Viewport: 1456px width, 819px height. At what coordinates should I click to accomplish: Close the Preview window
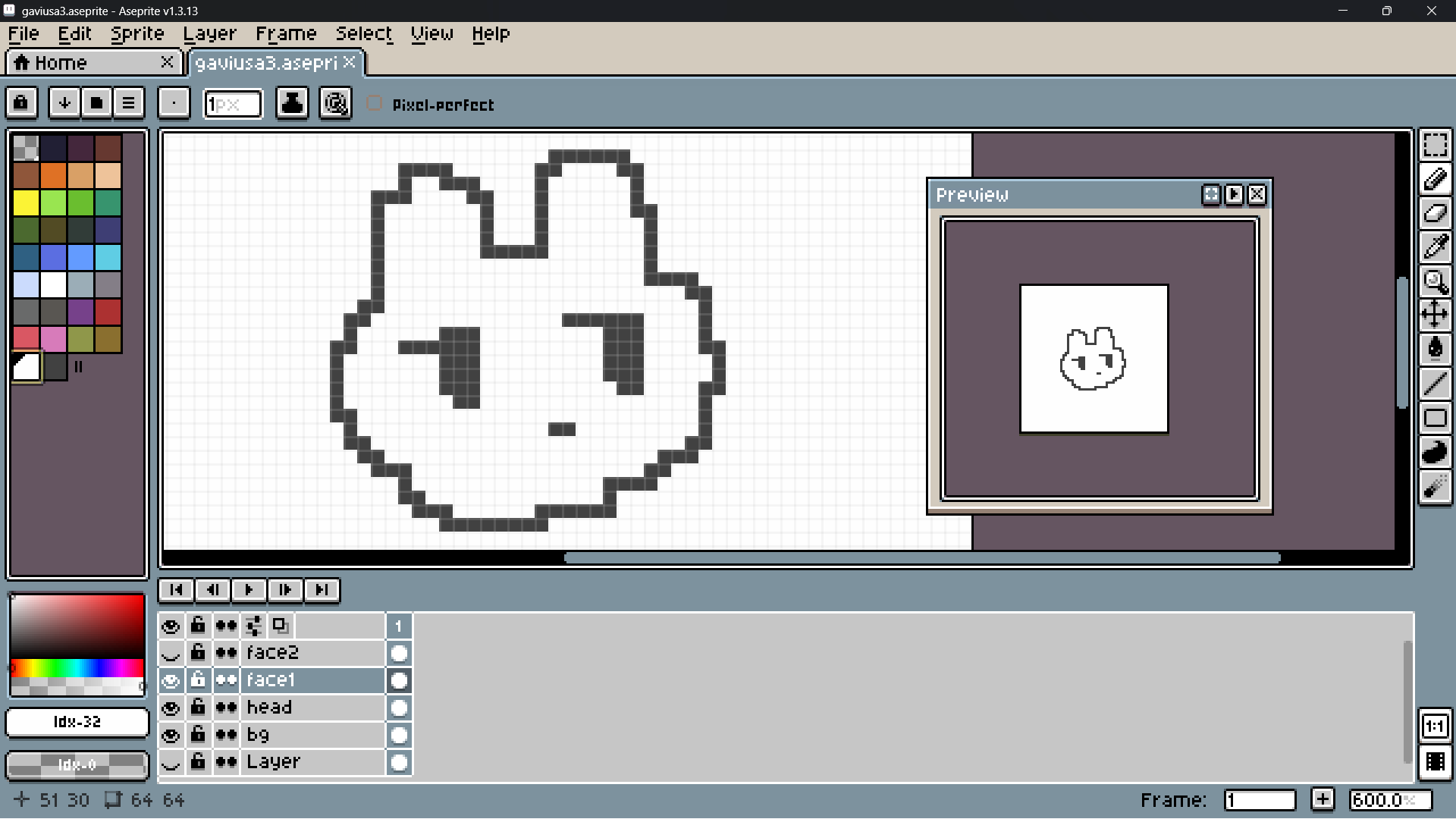(1257, 195)
